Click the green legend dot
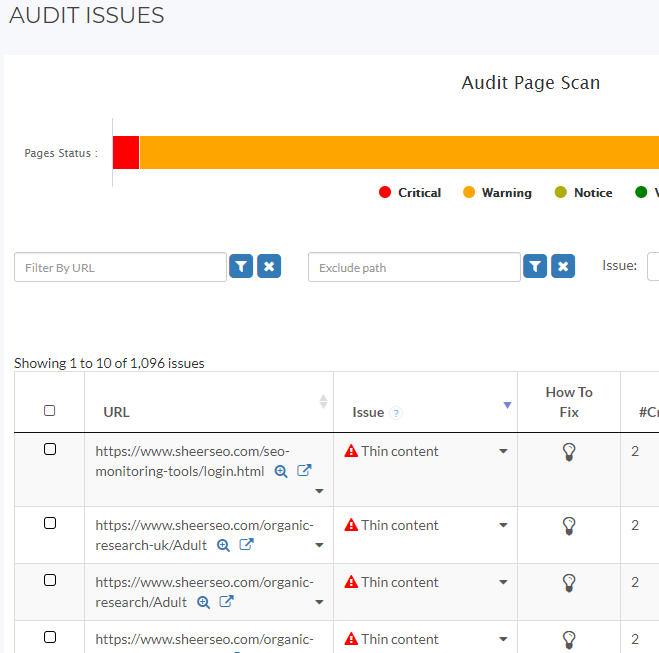The width and height of the screenshot is (659, 653). [x=641, y=192]
